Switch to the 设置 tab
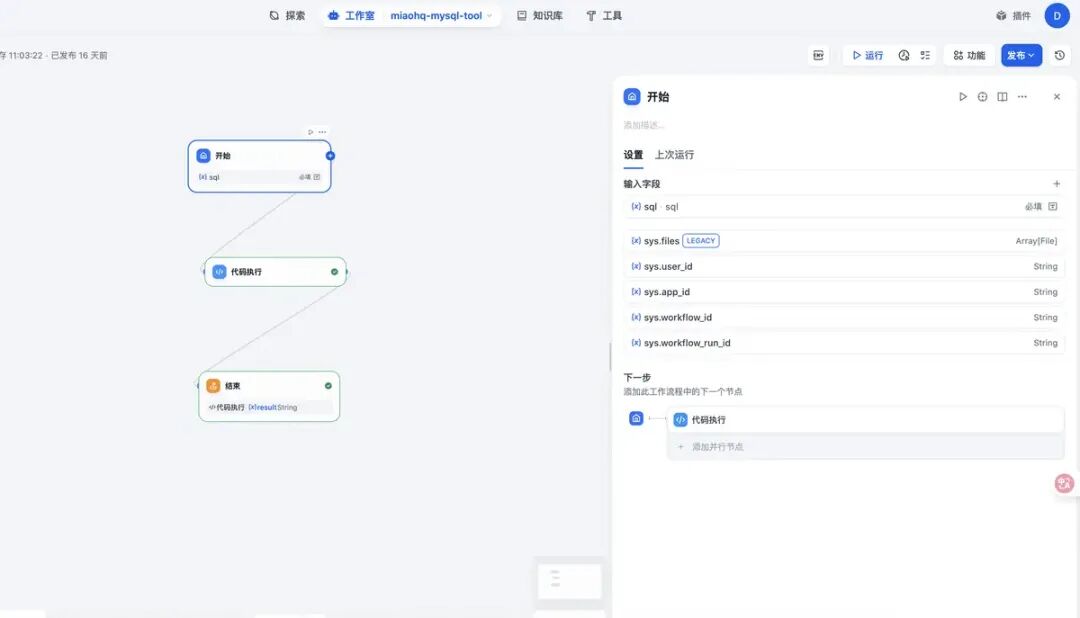Screen dimensions: 1080x618 [x=633, y=154]
